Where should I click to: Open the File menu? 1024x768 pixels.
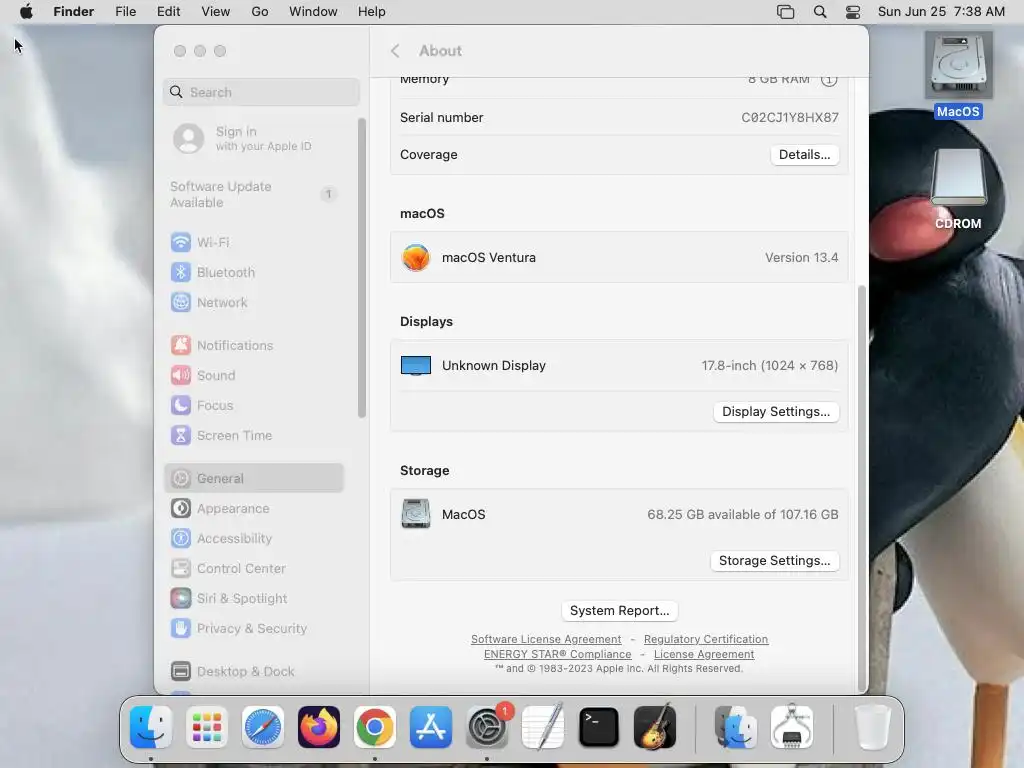coord(125,12)
